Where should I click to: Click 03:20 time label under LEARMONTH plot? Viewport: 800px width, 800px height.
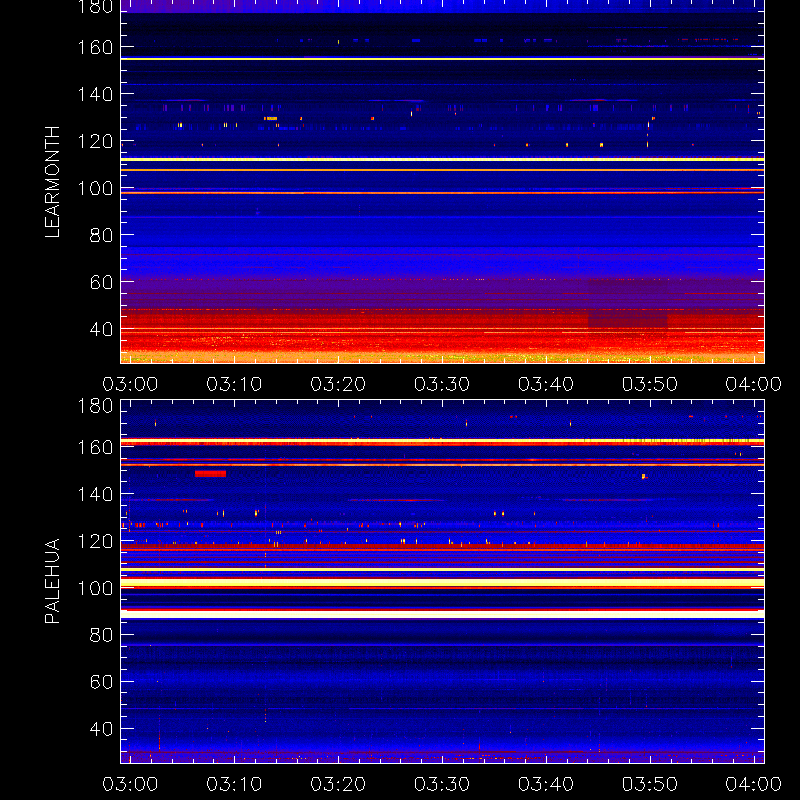pyautogui.click(x=338, y=384)
